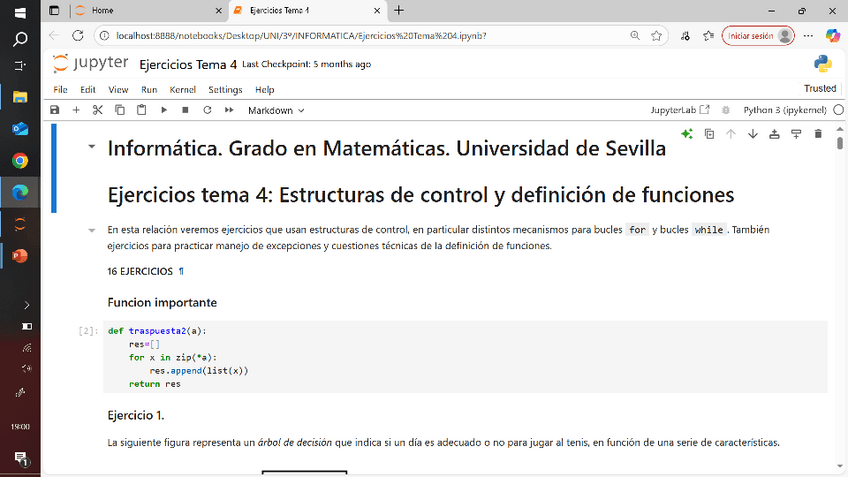
Task: Collapse the Informática heading section
Action: 92,147
